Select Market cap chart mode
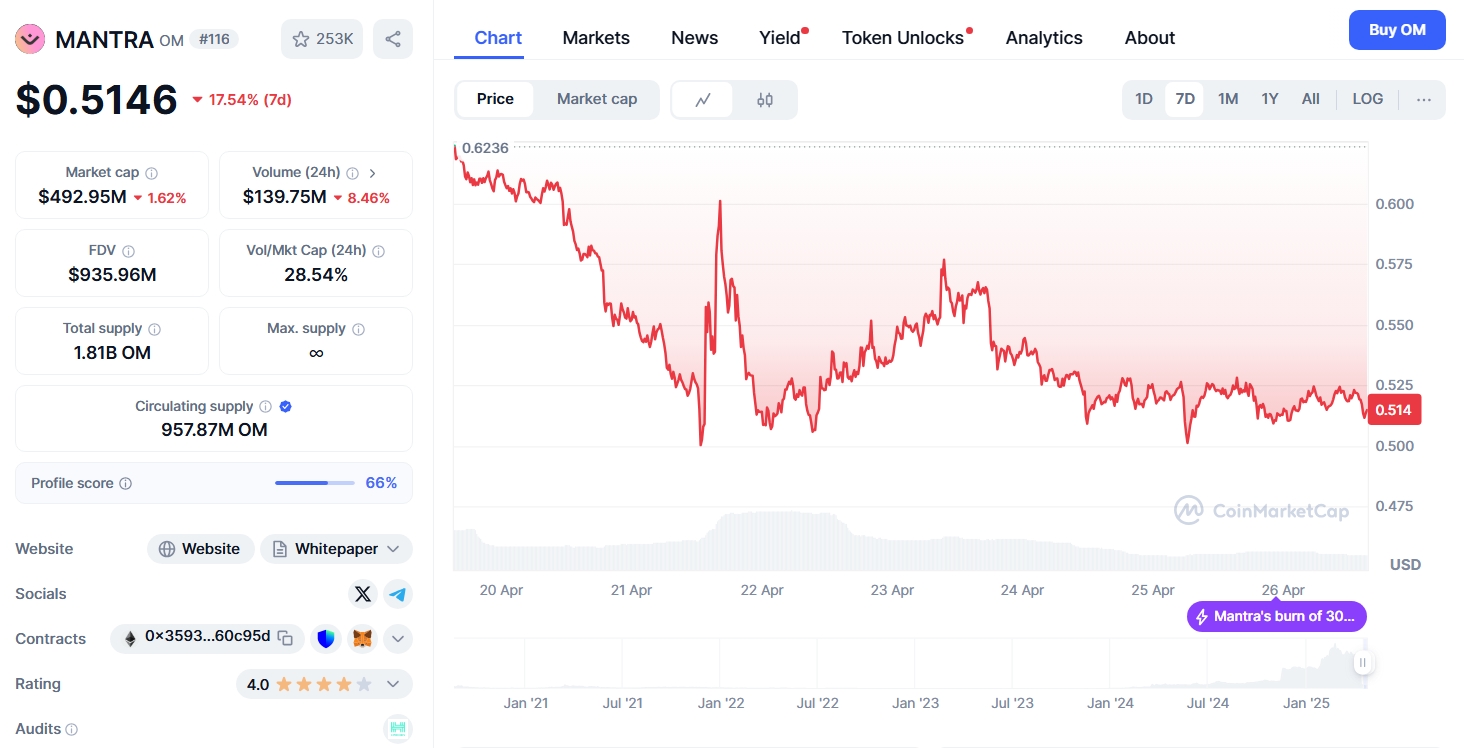1464x748 pixels. tap(597, 99)
